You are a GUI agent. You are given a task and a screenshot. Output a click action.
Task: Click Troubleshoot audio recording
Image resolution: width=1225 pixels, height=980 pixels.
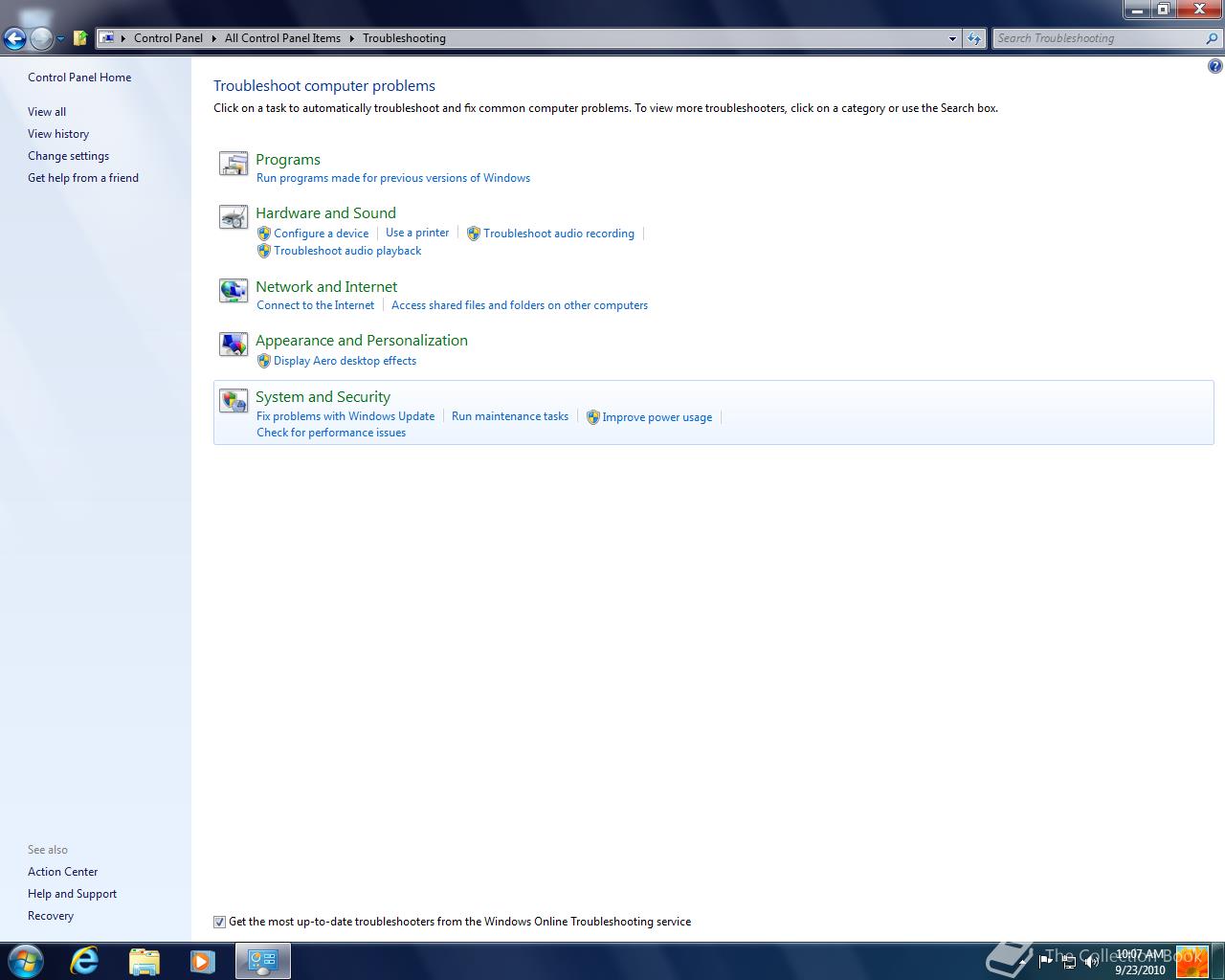[559, 234]
